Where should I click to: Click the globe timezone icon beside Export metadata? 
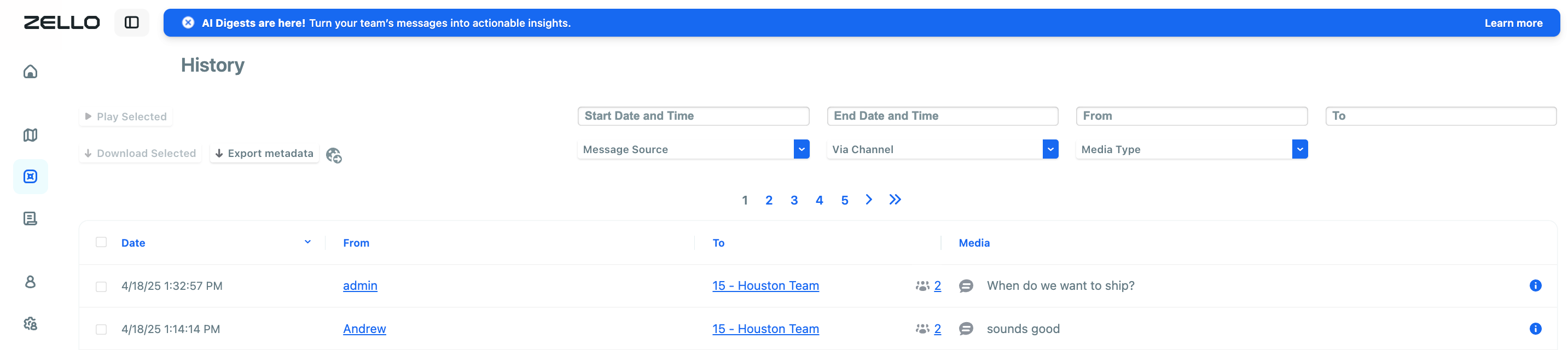pyautogui.click(x=334, y=156)
